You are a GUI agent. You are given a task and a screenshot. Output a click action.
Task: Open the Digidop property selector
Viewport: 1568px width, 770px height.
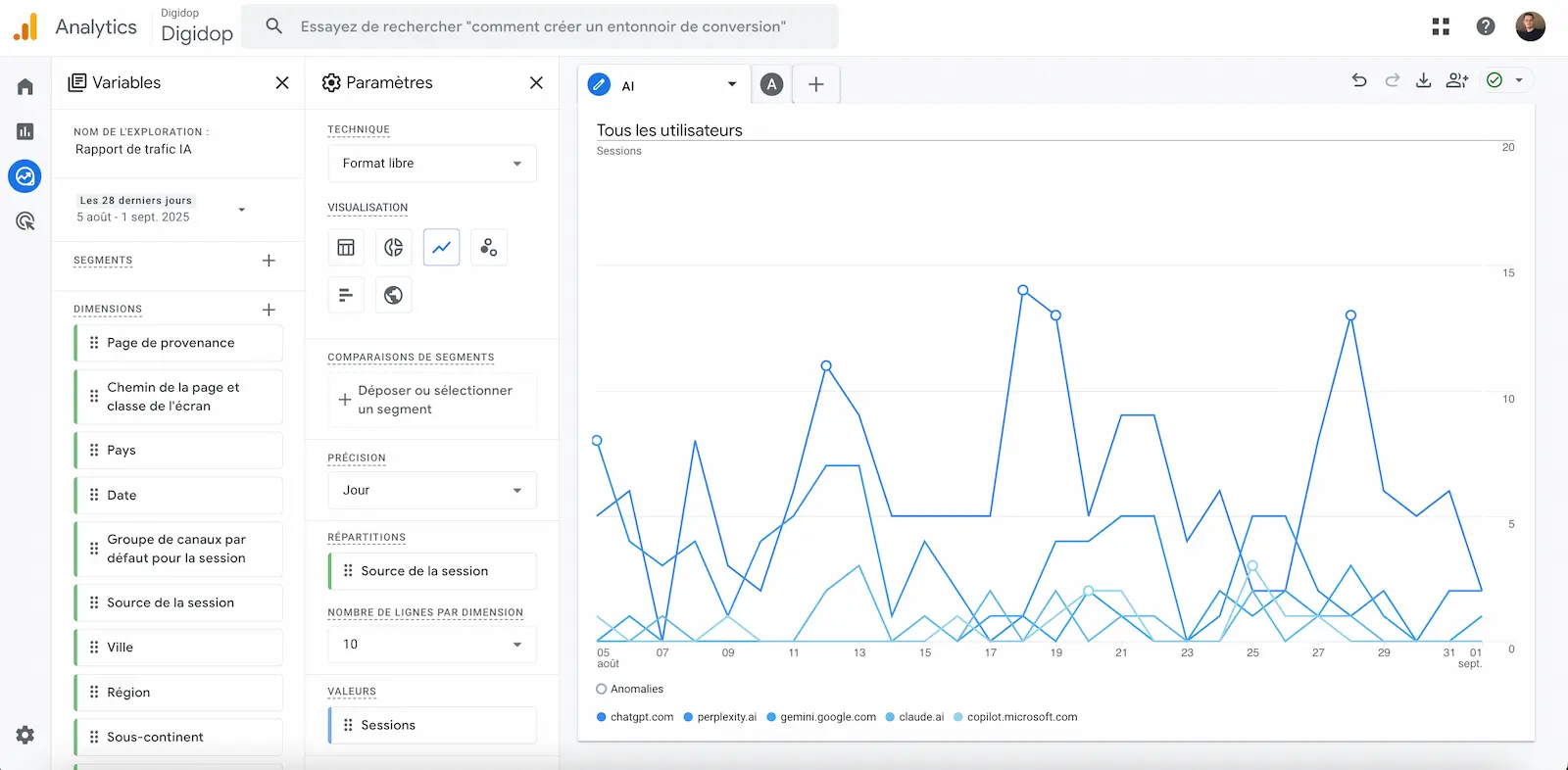click(197, 26)
